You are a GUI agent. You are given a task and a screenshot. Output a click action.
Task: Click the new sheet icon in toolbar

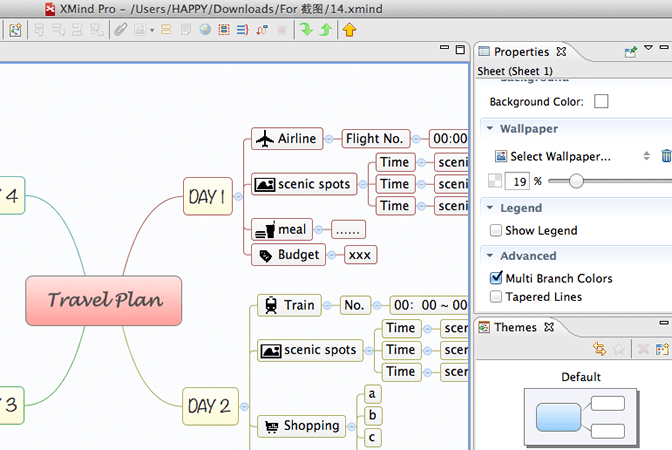point(15,30)
